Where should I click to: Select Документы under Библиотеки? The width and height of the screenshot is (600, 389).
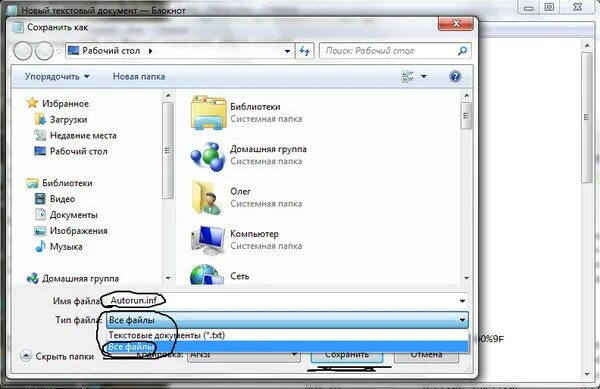(x=73, y=215)
